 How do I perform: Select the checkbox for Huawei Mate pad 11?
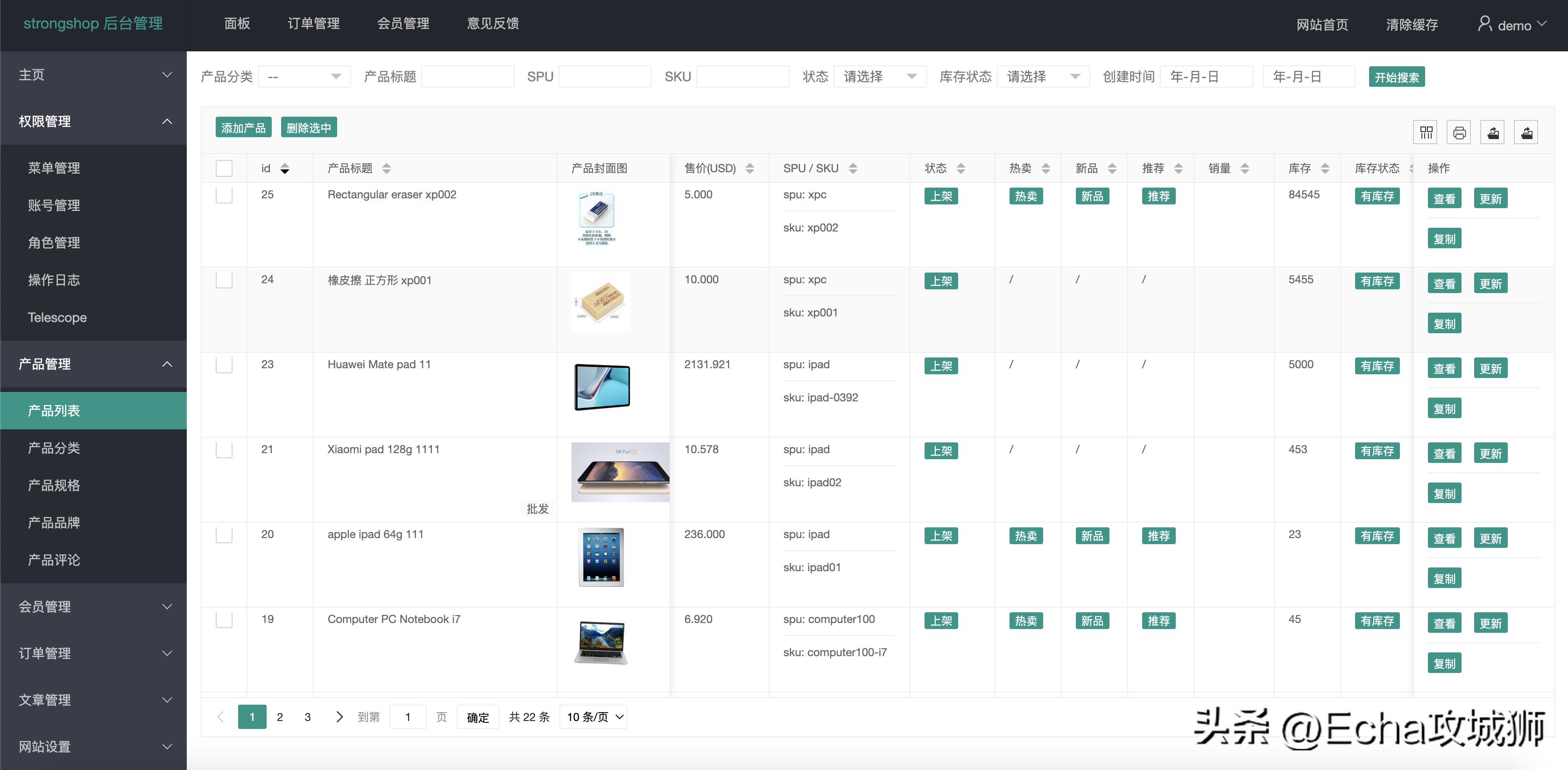[224, 365]
